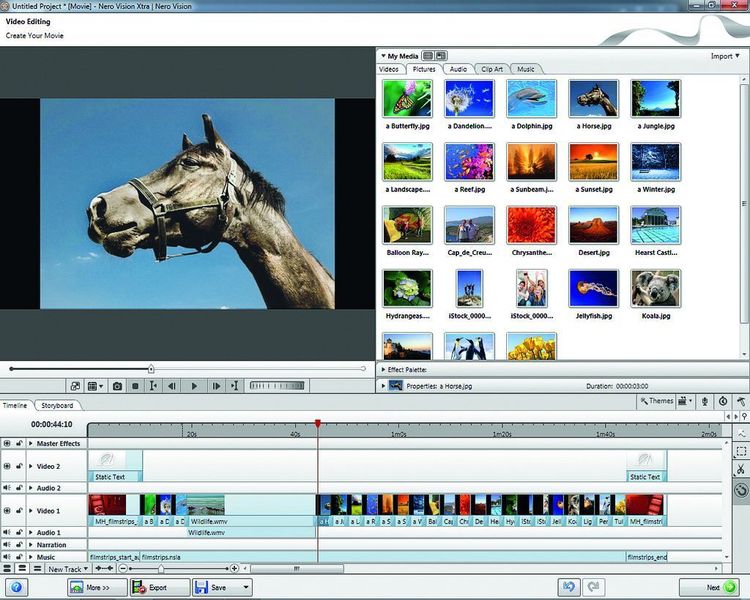Fit timeline to window arrows icon
This screenshot has width=750, height=600.
coord(104,568)
